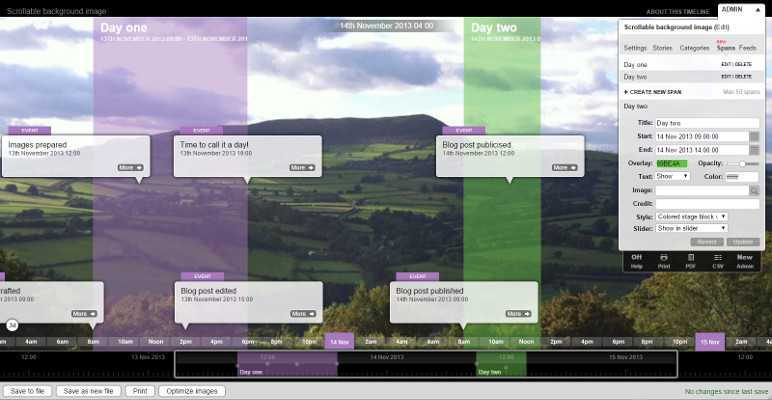Click the Optimize images button
The image size is (772, 400).
[x=192, y=391]
